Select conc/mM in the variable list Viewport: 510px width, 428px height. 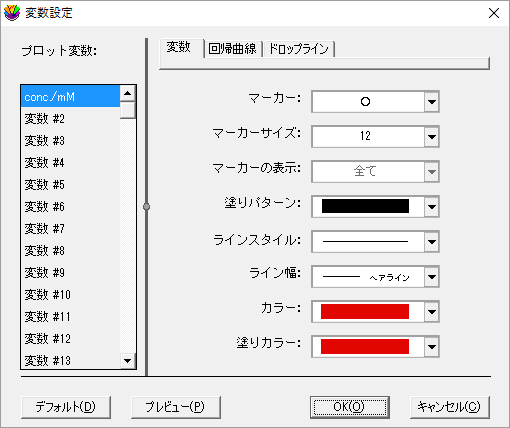70,97
